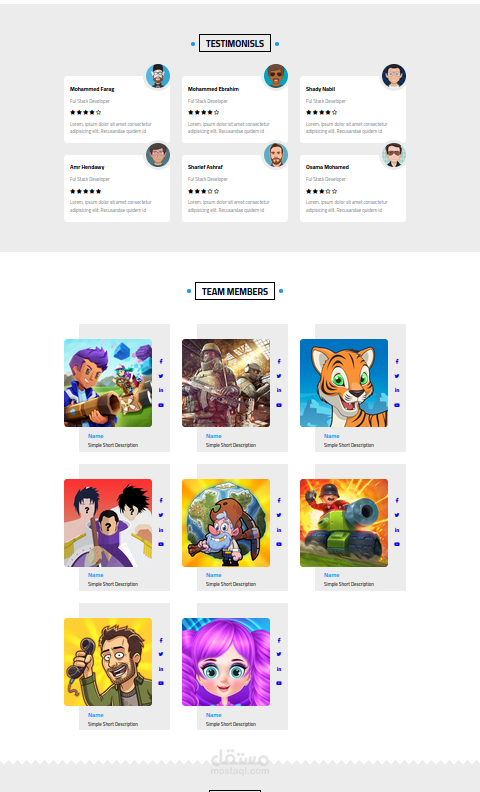Select the green tank team member picture
480x792 pixels.
point(344,523)
